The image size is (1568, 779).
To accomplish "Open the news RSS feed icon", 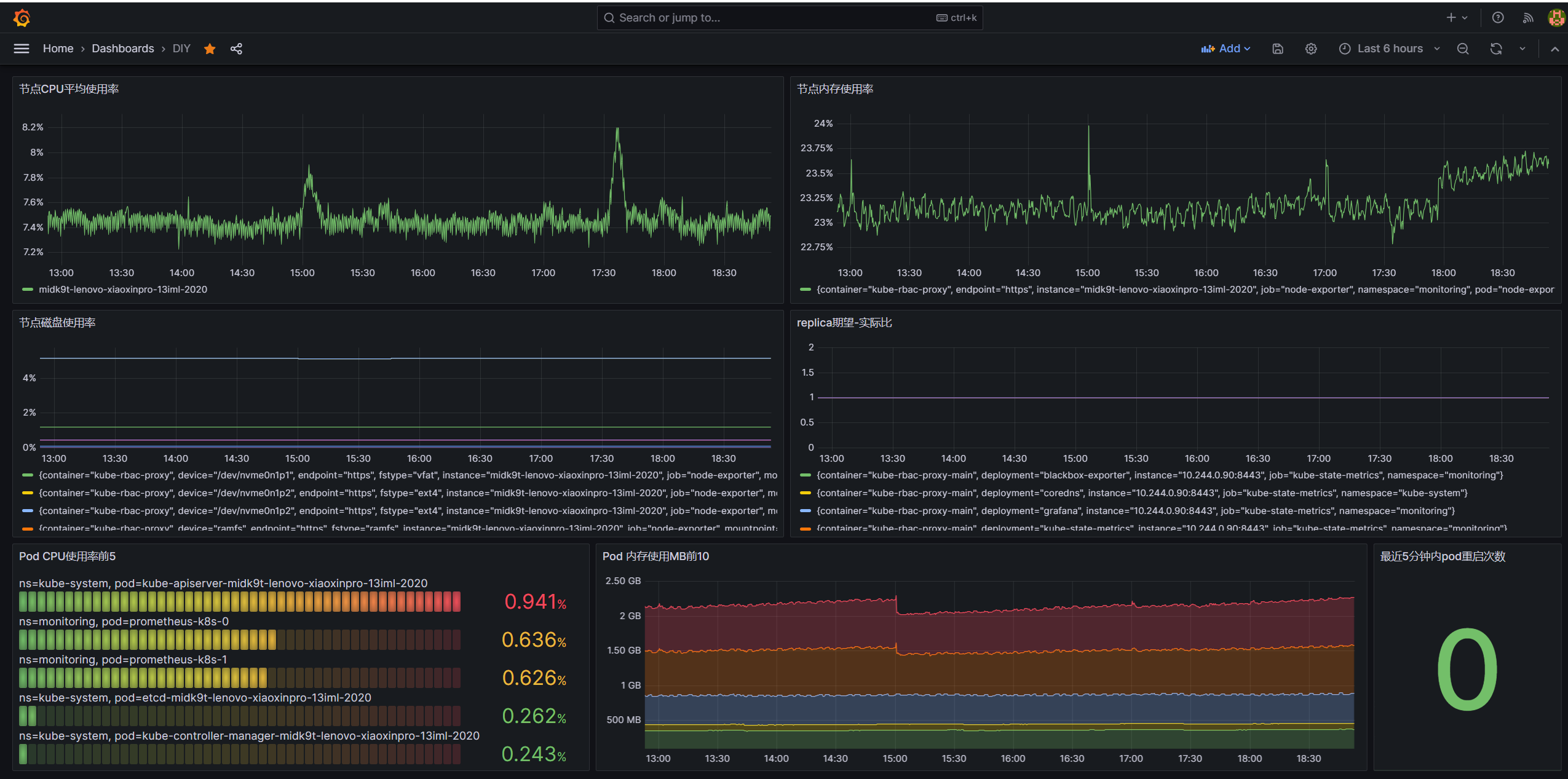I will 1528,18.
